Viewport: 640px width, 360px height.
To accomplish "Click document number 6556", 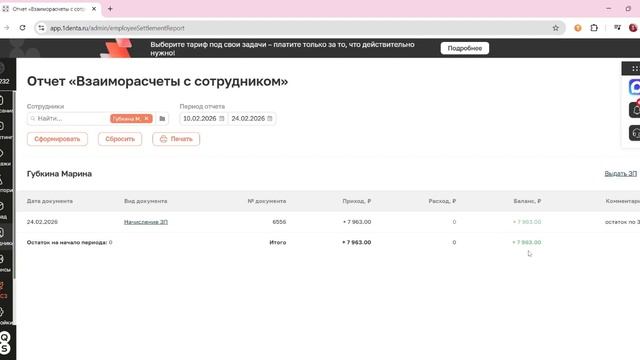I will click(x=279, y=222).
